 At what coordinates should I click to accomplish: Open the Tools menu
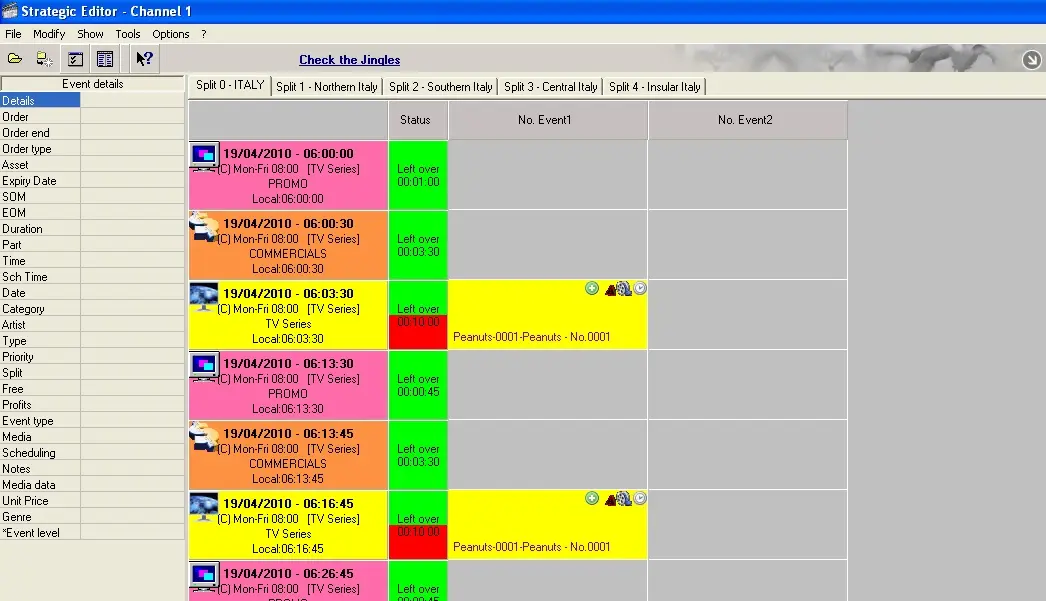tap(128, 34)
